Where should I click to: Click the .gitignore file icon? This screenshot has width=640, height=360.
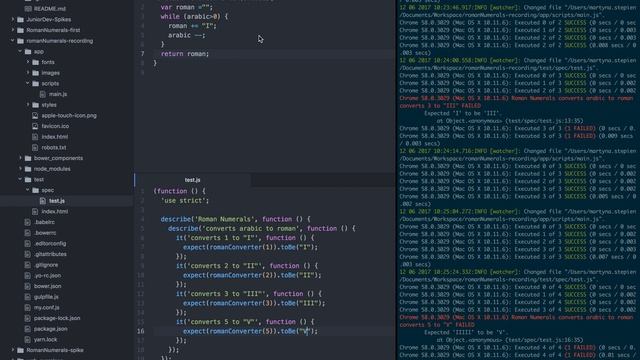[28, 265]
